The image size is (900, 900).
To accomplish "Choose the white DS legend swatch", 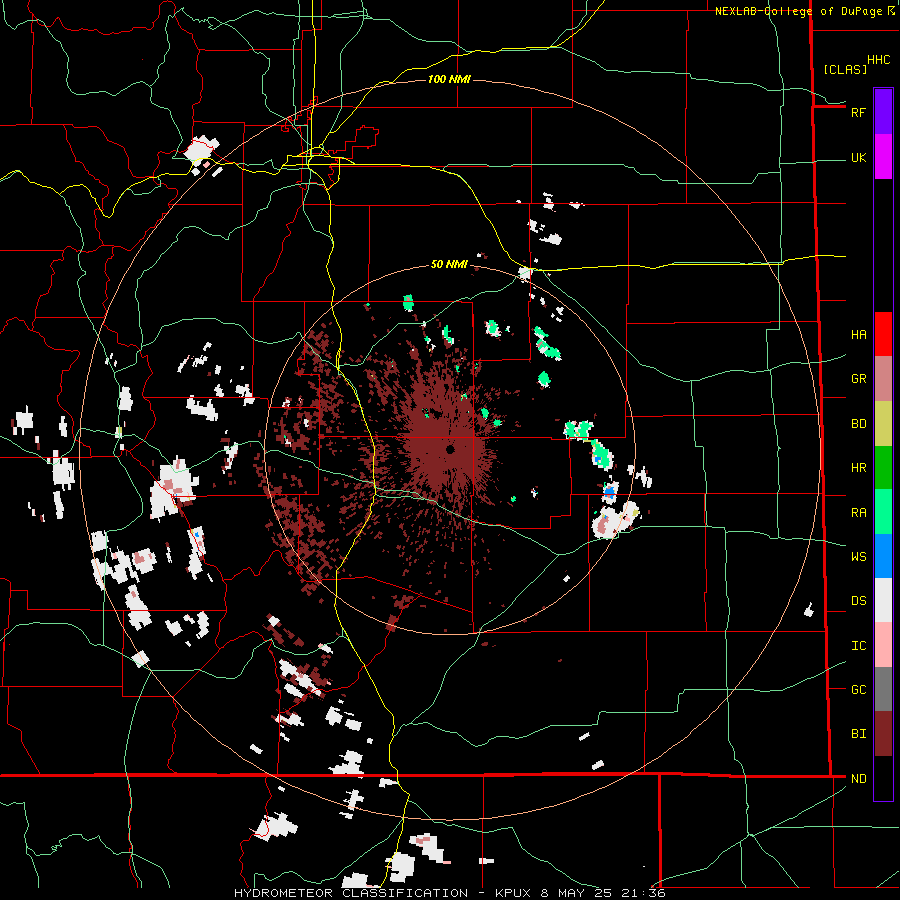I will click(883, 600).
